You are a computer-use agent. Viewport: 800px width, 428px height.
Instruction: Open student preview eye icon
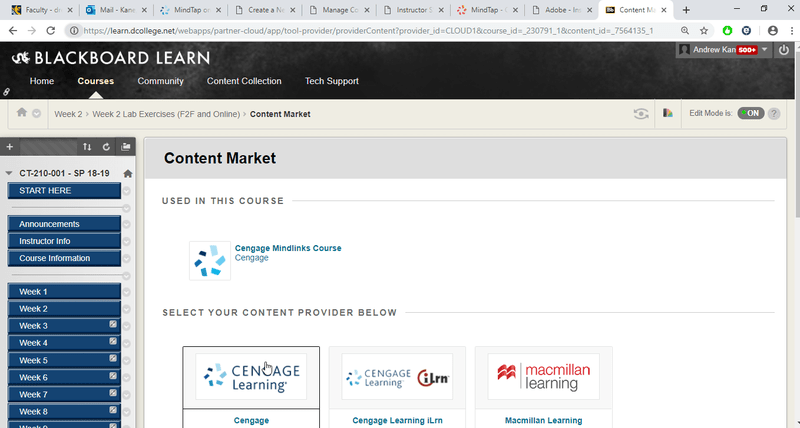point(641,114)
